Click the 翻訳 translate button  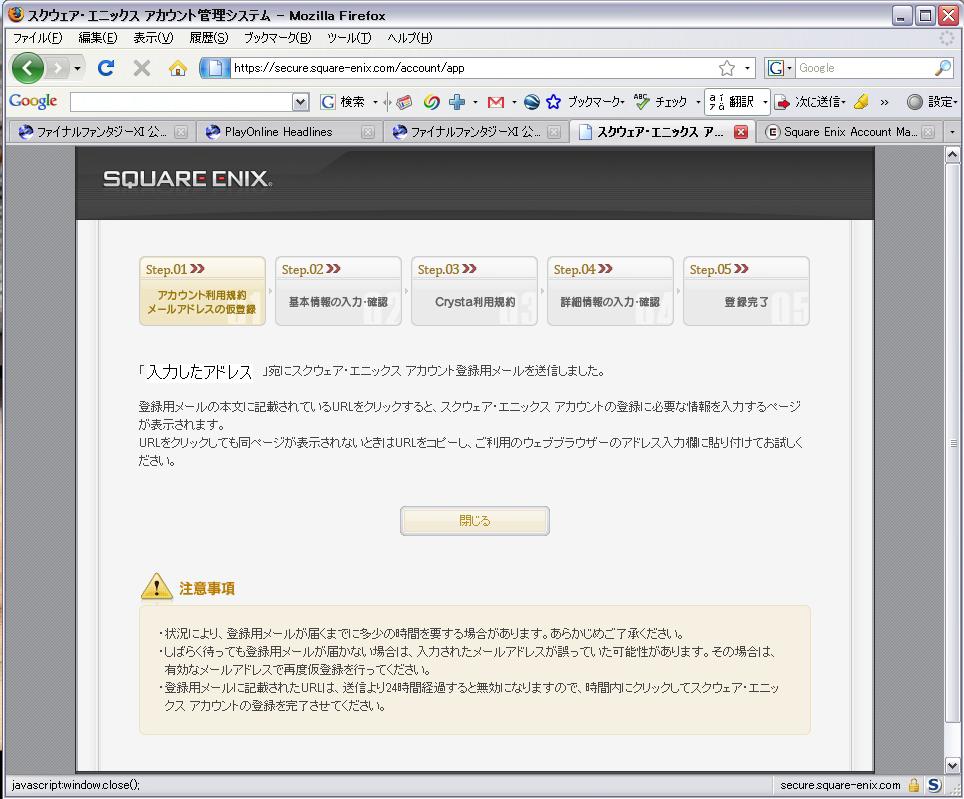point(731,102)
